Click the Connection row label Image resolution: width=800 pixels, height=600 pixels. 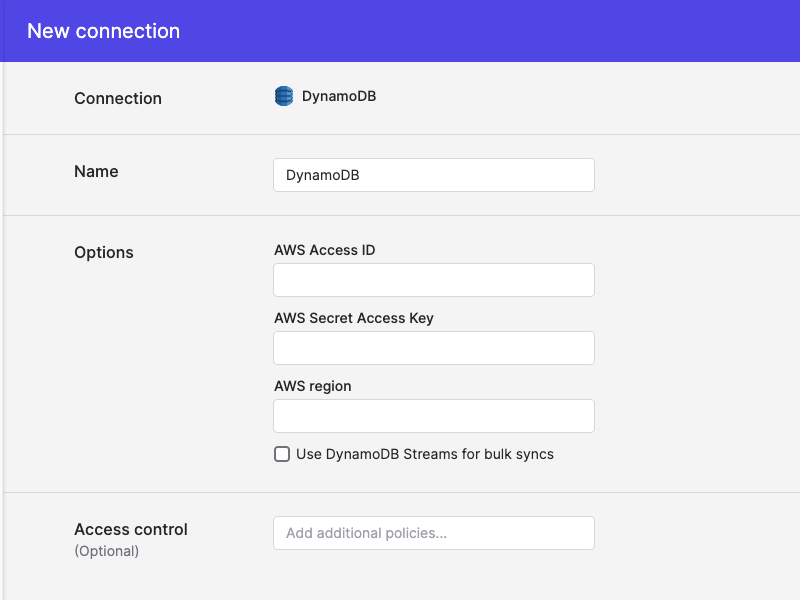pos(118,98)
